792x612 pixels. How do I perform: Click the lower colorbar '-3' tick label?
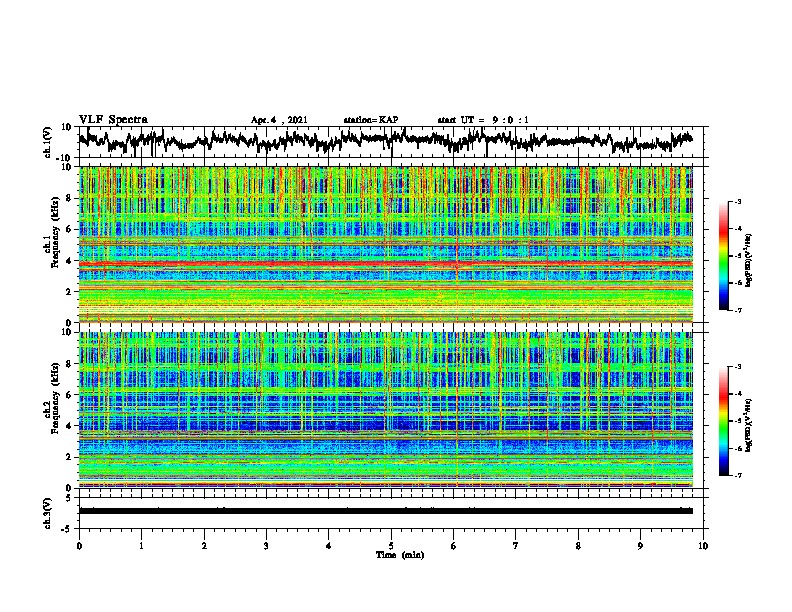738,367
